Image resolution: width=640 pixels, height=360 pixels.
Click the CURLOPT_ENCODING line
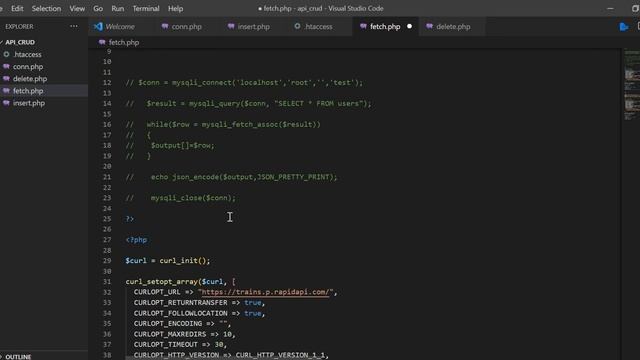coord(182,324)
